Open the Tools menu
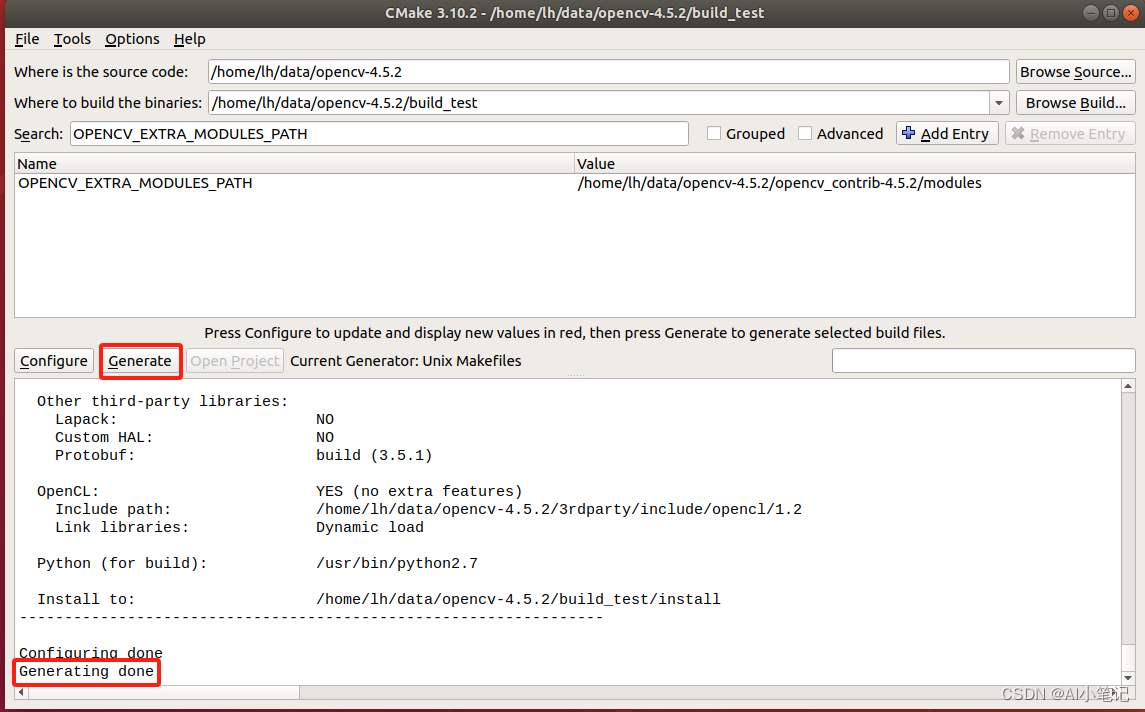 (x=72, y=39)
